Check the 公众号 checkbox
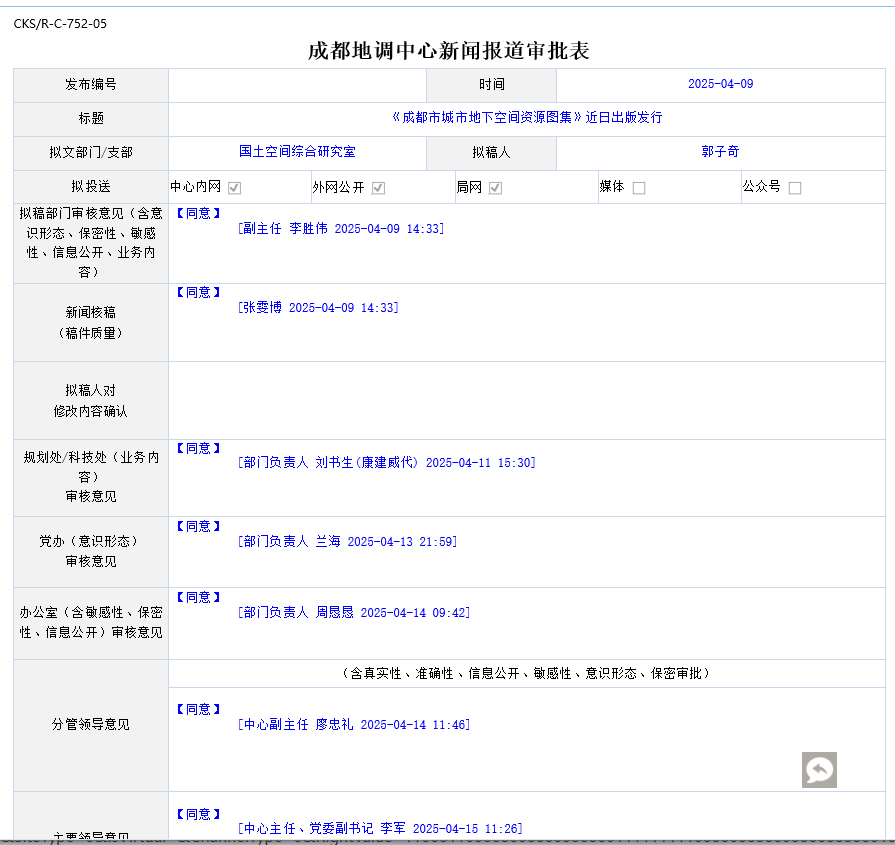895x845 pixels. (x=795, y=188)
